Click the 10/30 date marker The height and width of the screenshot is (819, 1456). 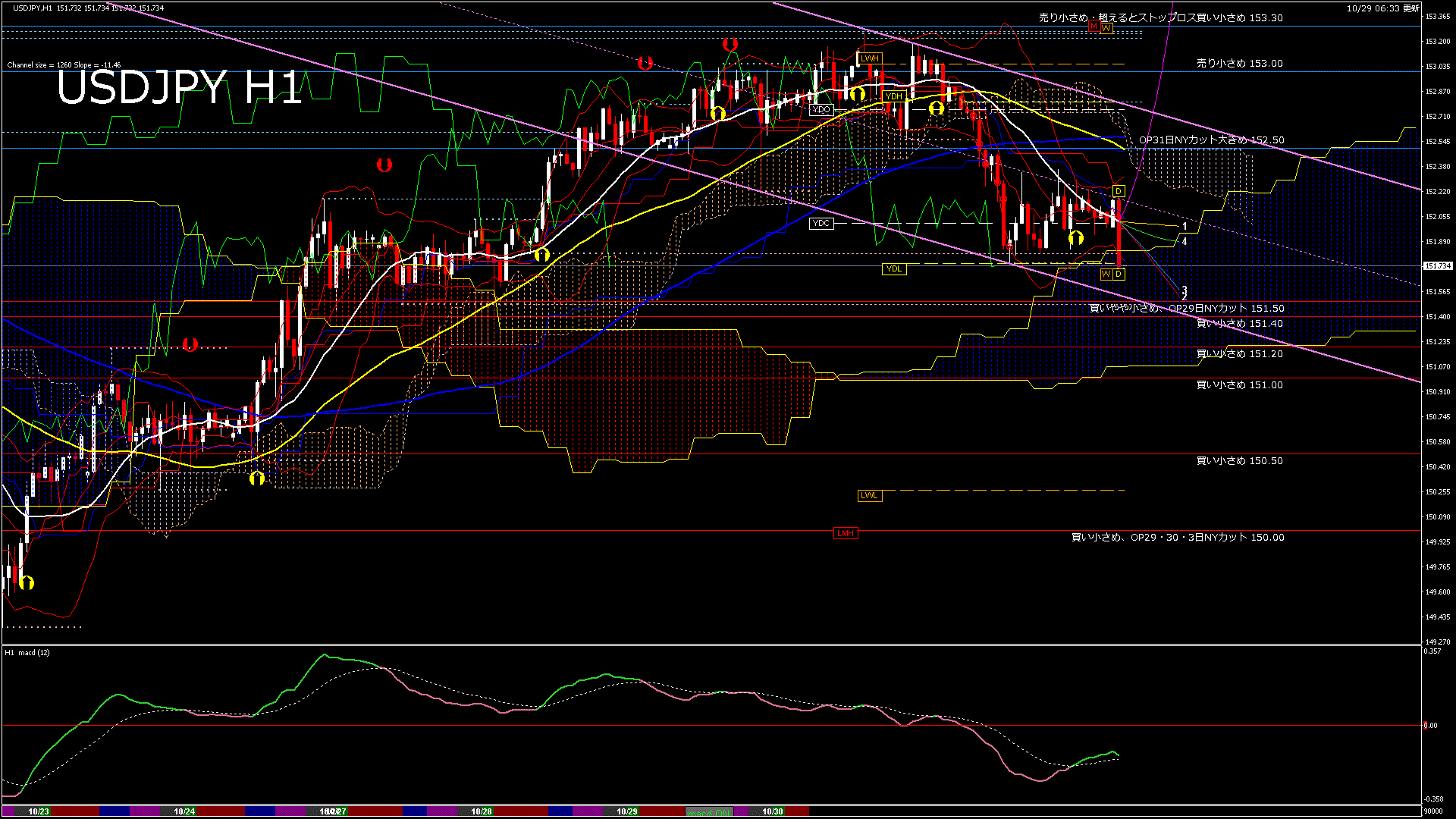click(772, 811)
